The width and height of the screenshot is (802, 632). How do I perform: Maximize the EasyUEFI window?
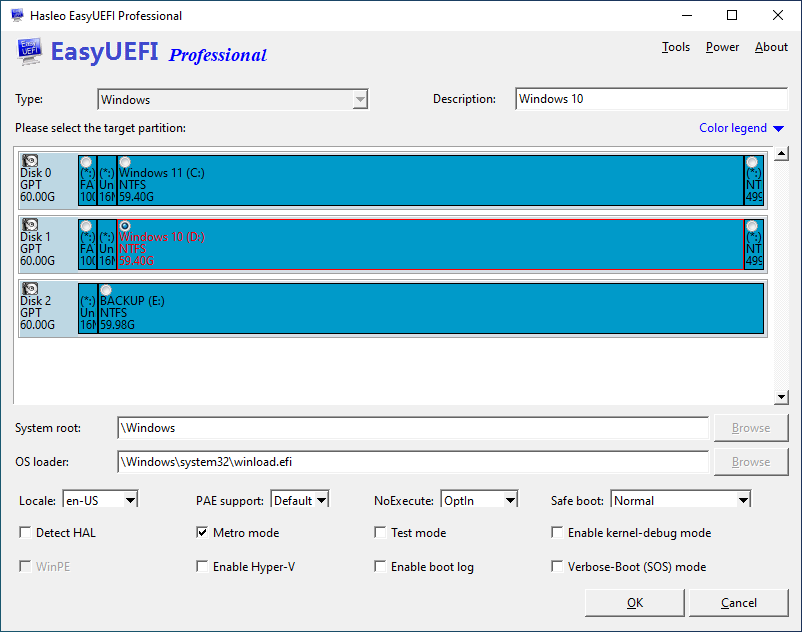[x=732, y=15]
